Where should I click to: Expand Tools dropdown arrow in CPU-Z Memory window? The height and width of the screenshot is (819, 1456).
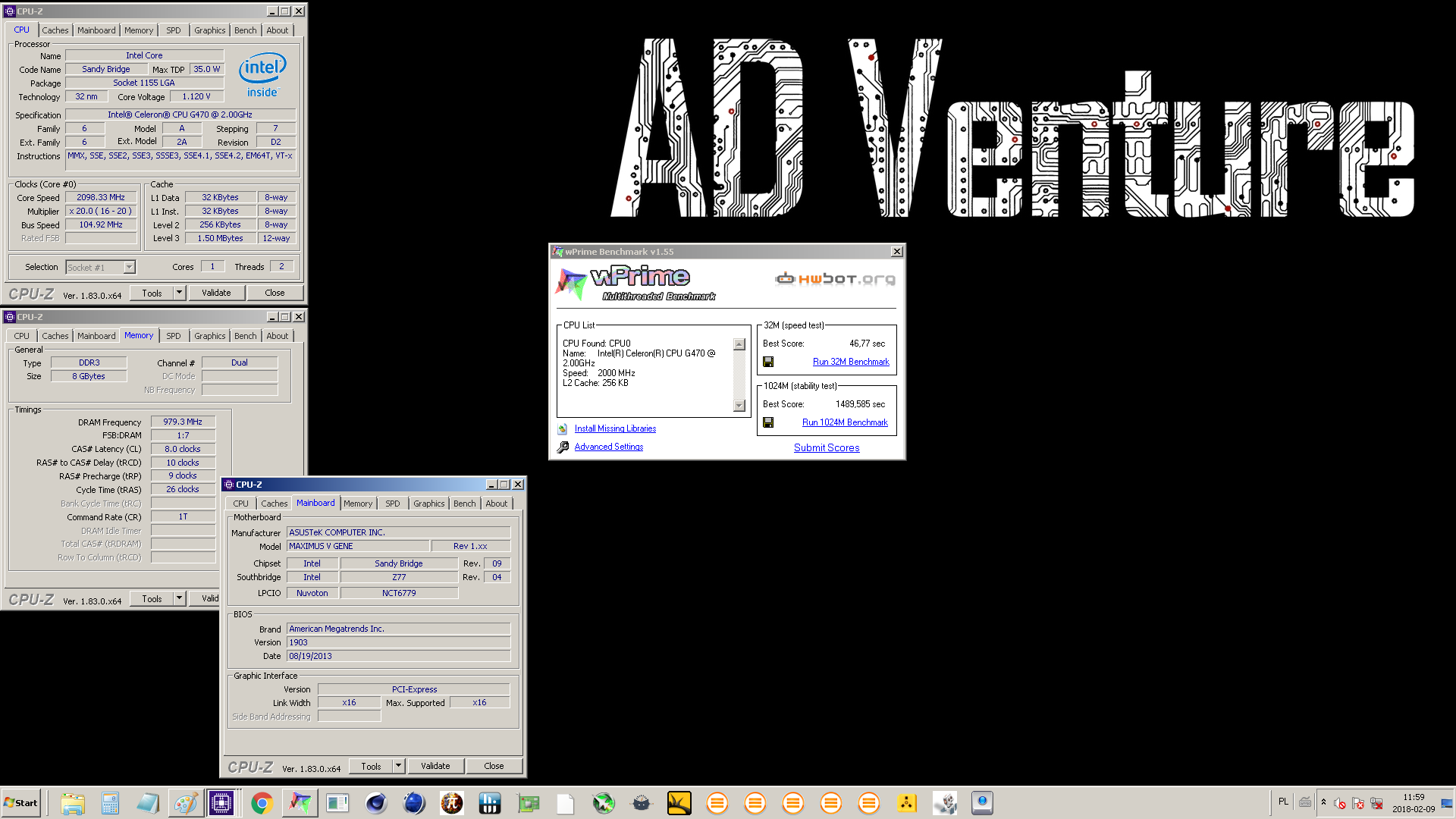click(x=180, y=598)
